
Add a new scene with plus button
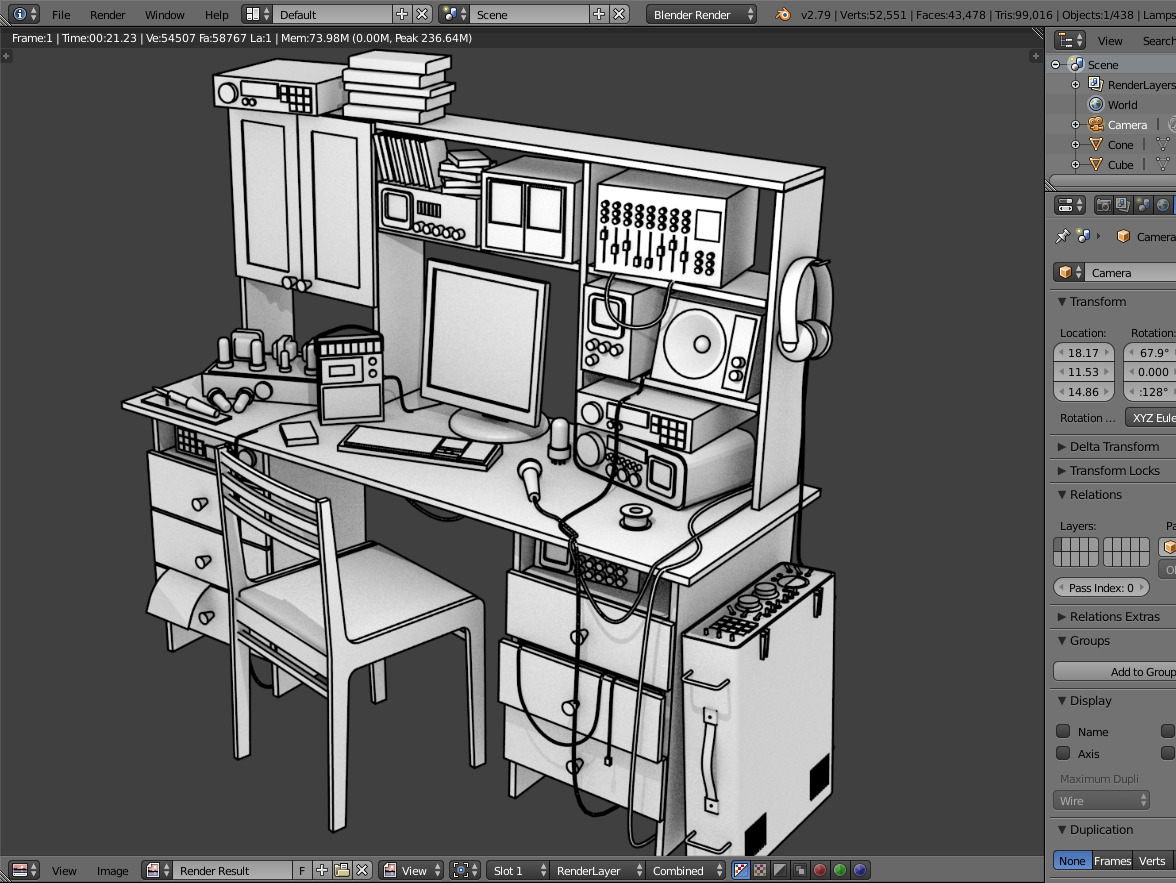598,14
